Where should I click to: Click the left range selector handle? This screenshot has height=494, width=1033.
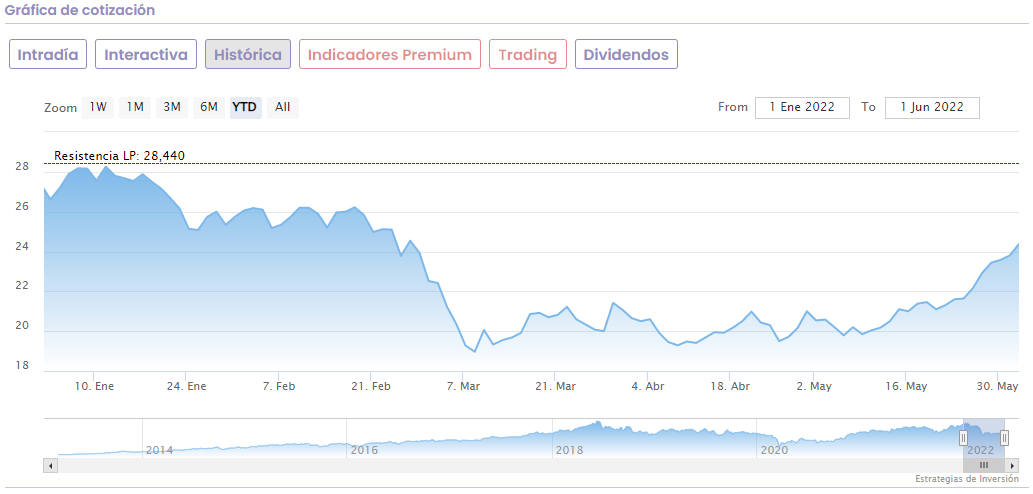pyautogui.click(x=964, y=437)
